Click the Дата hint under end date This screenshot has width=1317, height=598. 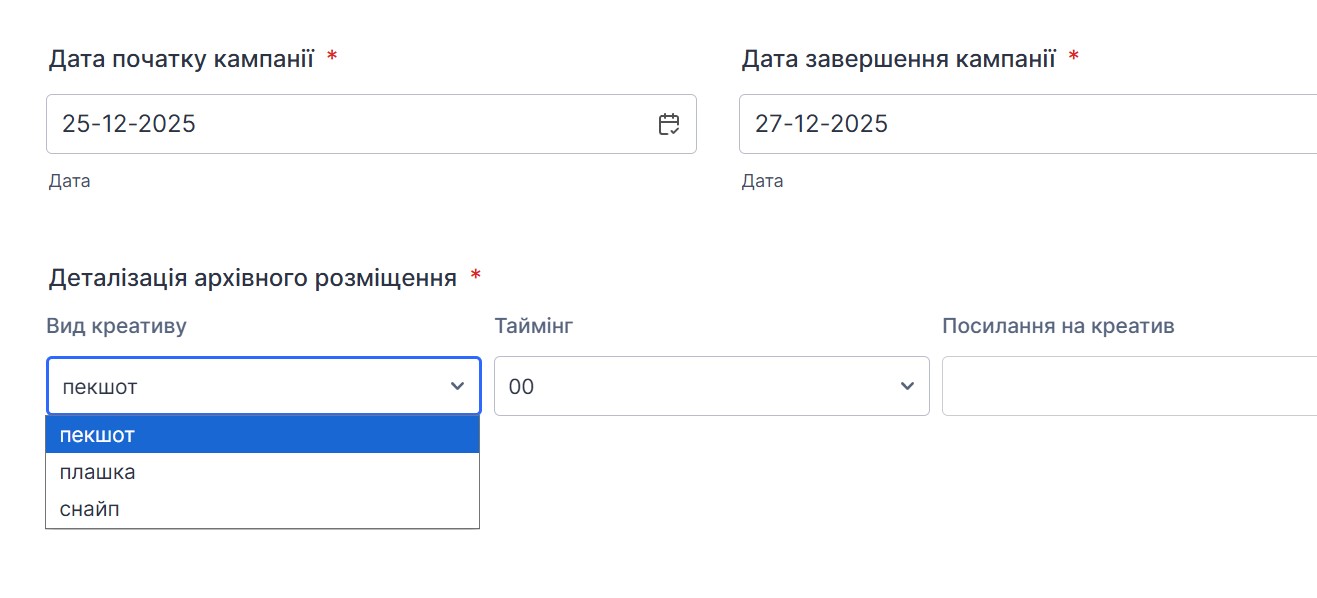[x=762, y=182]
